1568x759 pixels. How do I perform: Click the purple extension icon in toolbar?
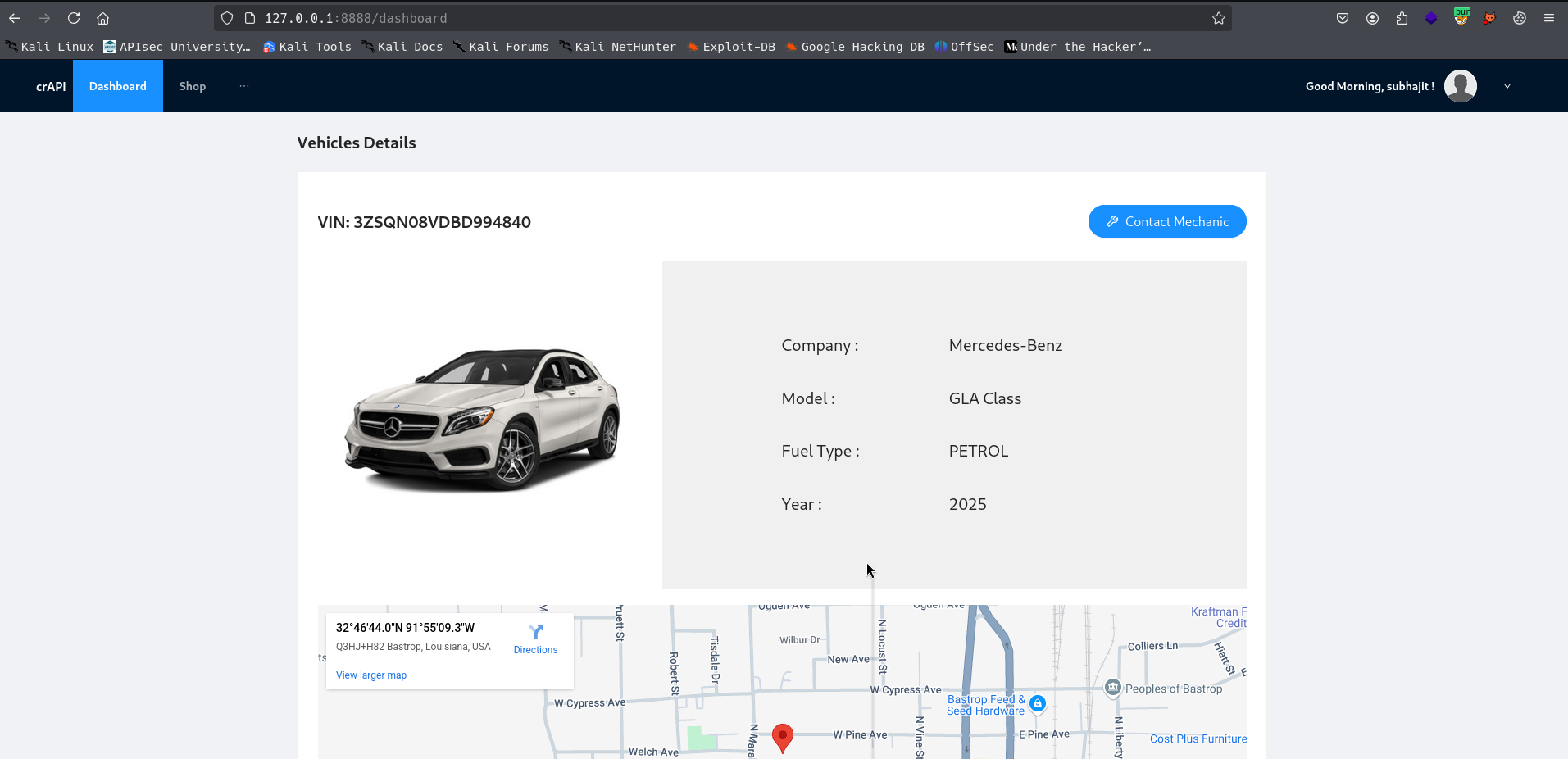(1431, 18)
